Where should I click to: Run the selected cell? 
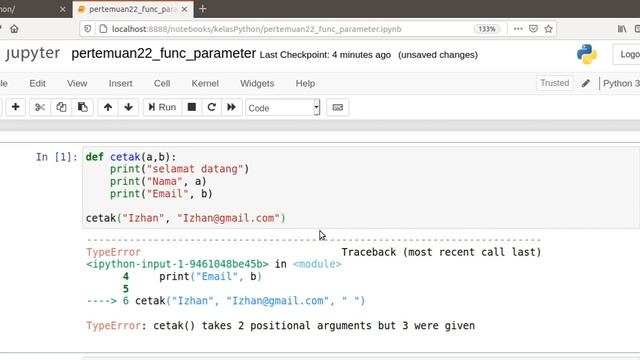click(162, 107)
